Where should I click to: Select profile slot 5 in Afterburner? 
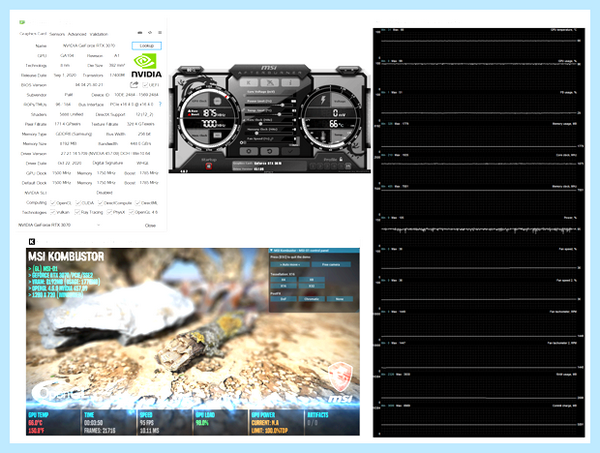pos(341,166)
